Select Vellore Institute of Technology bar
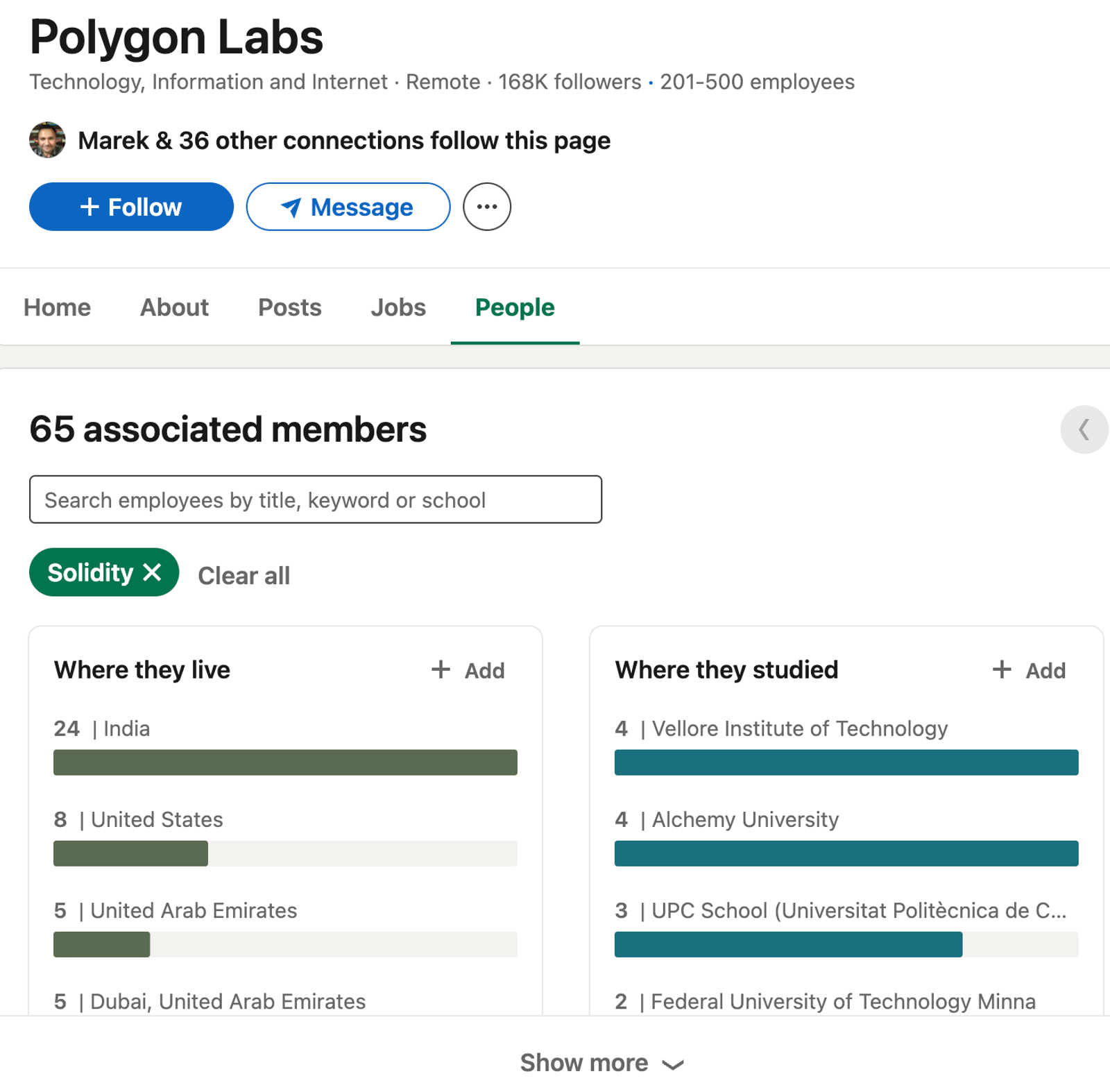1110x1092 pixels. pyautogui.click(x=846, y=762)
